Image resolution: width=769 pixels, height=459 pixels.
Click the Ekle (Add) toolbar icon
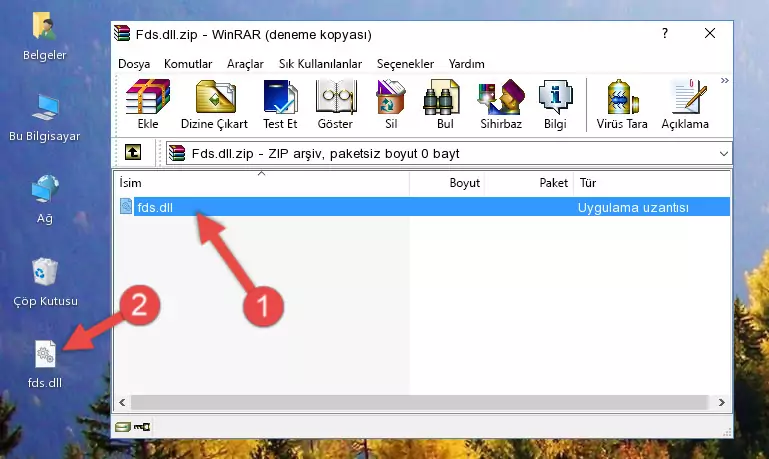(x=148, y=104)
